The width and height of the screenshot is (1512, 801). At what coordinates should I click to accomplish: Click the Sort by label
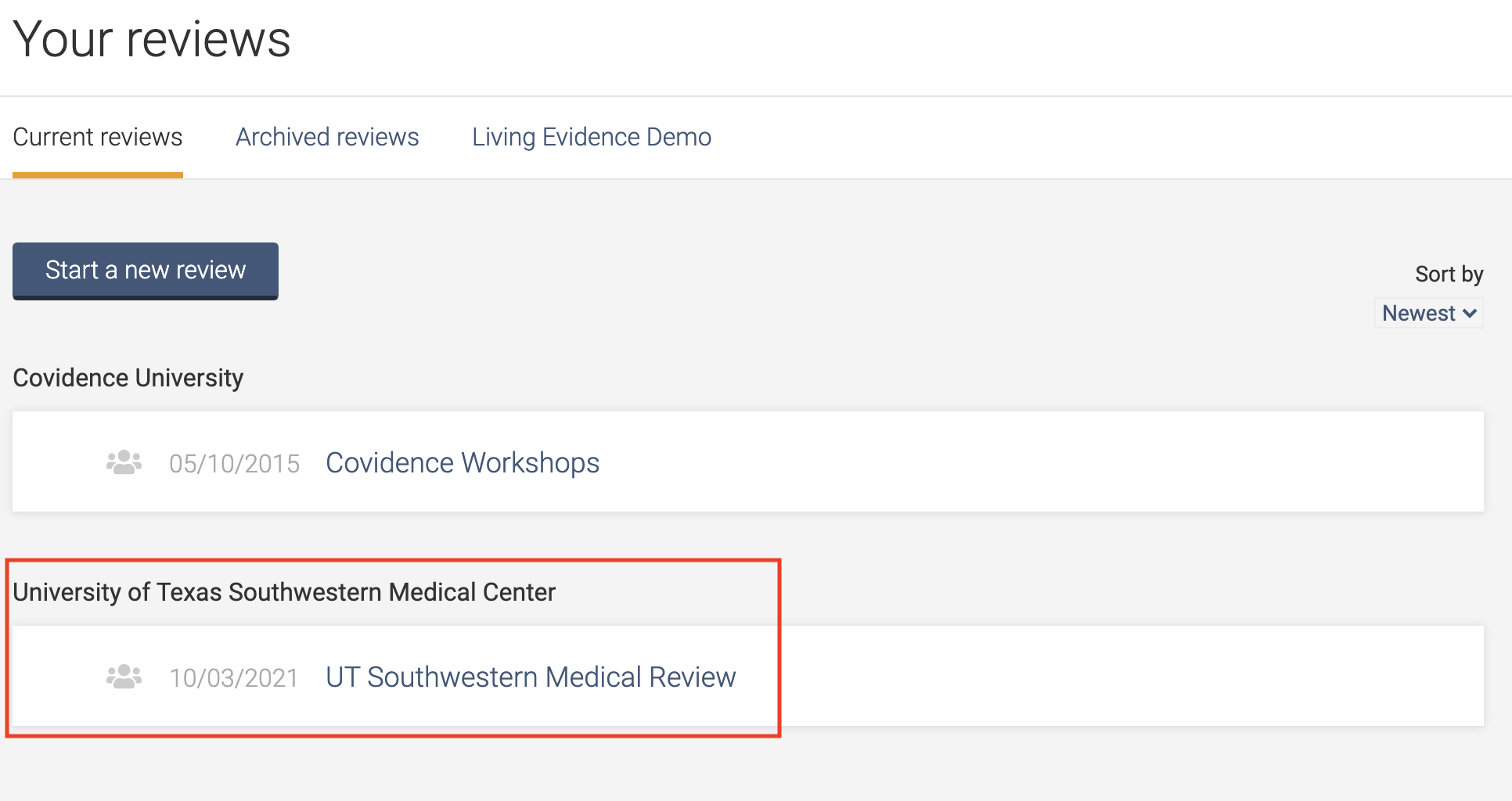(x=1449, y=274)
